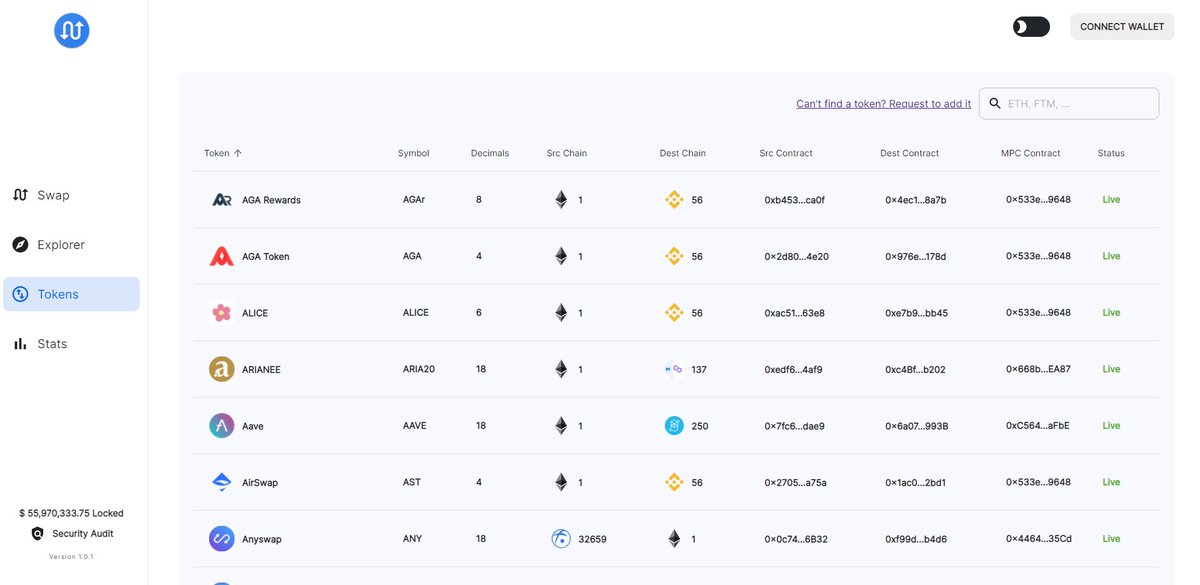Click the AirSwap token logo

click(x=222, y=482)
